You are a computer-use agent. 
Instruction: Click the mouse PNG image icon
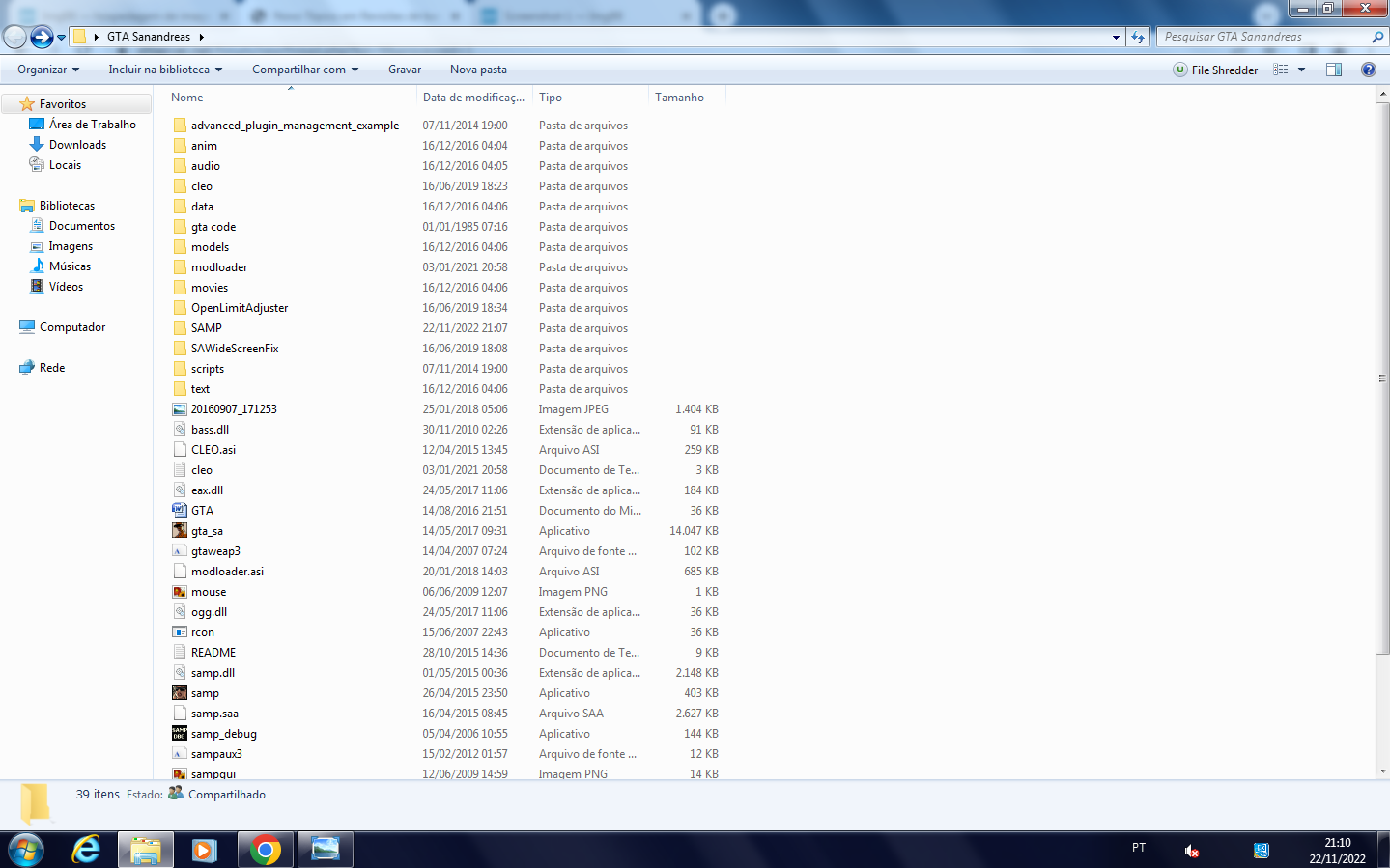click(180, 592)
